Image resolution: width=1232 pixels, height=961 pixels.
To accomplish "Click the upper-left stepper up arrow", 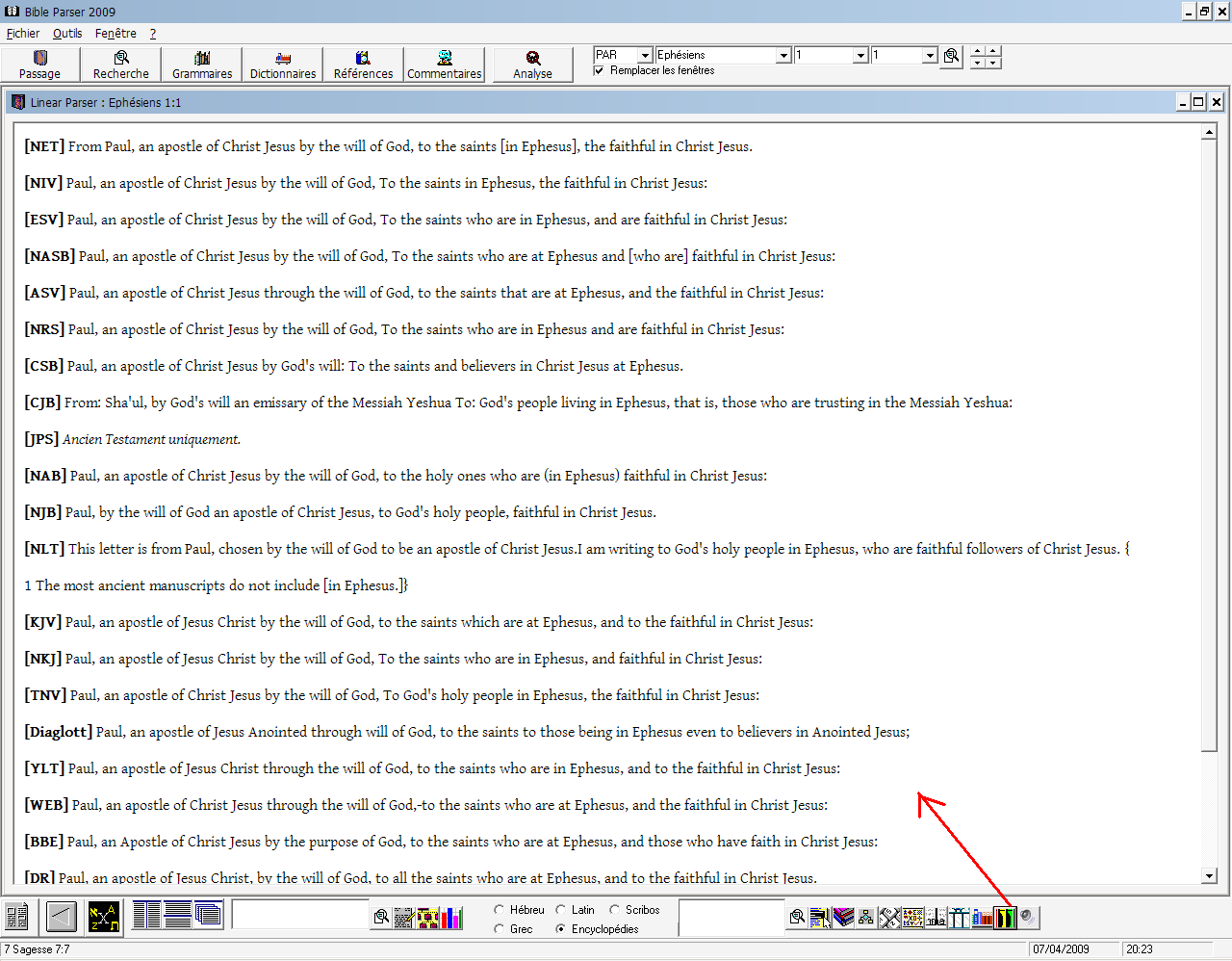I will (977, 50).
